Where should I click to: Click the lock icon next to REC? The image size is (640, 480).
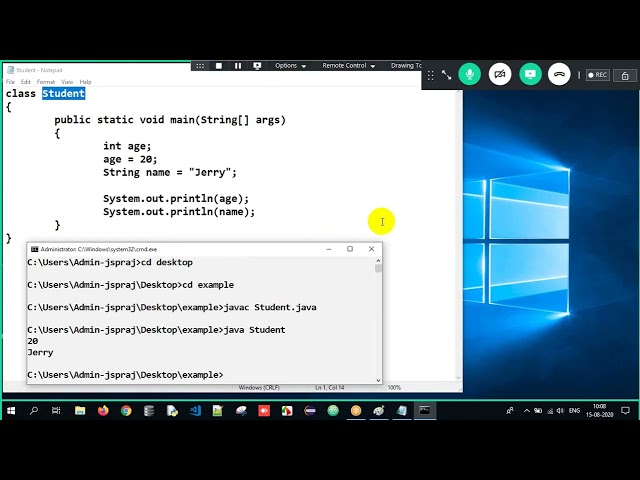[625, 76]
